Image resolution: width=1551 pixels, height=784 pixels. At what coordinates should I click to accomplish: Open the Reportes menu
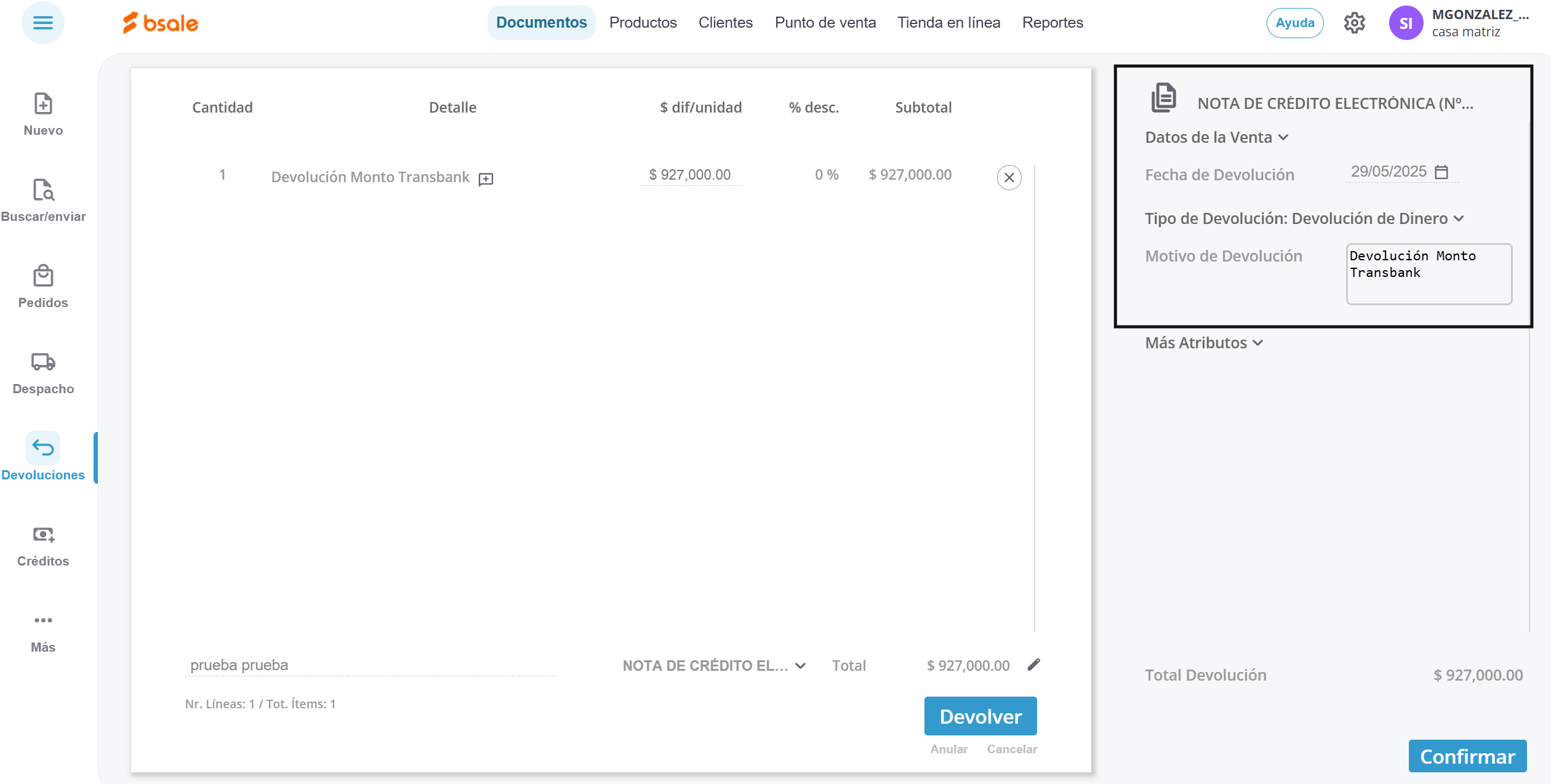tap(1052, 23)
